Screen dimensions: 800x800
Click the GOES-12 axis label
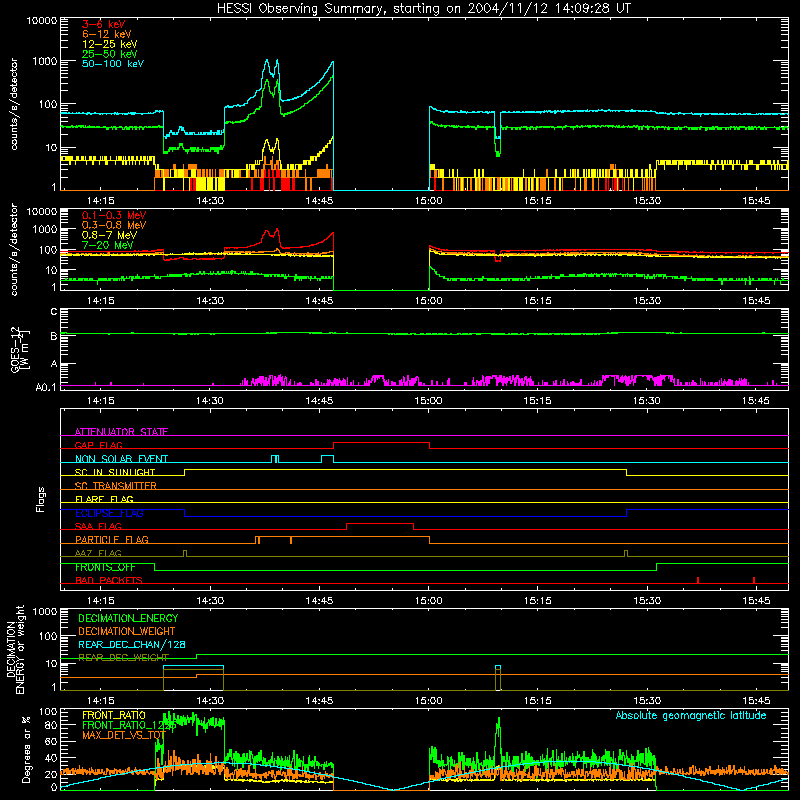tap(20, 349)
